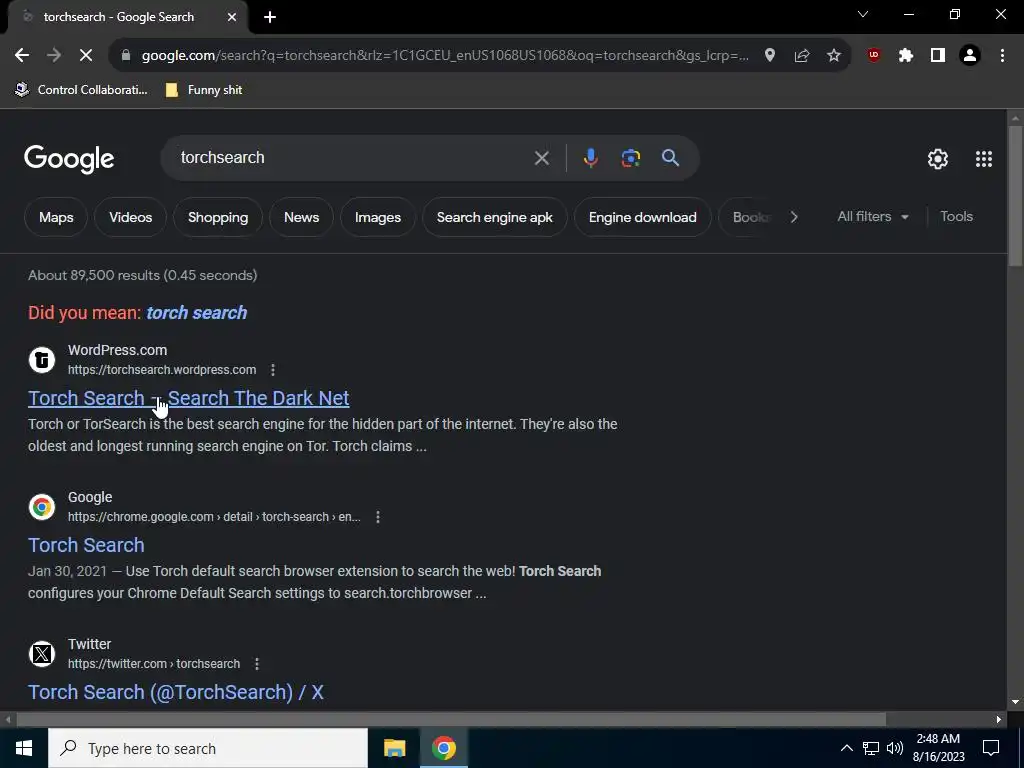Go back to the previous page
Screen dimensions: 1024x768
(22, 56)
